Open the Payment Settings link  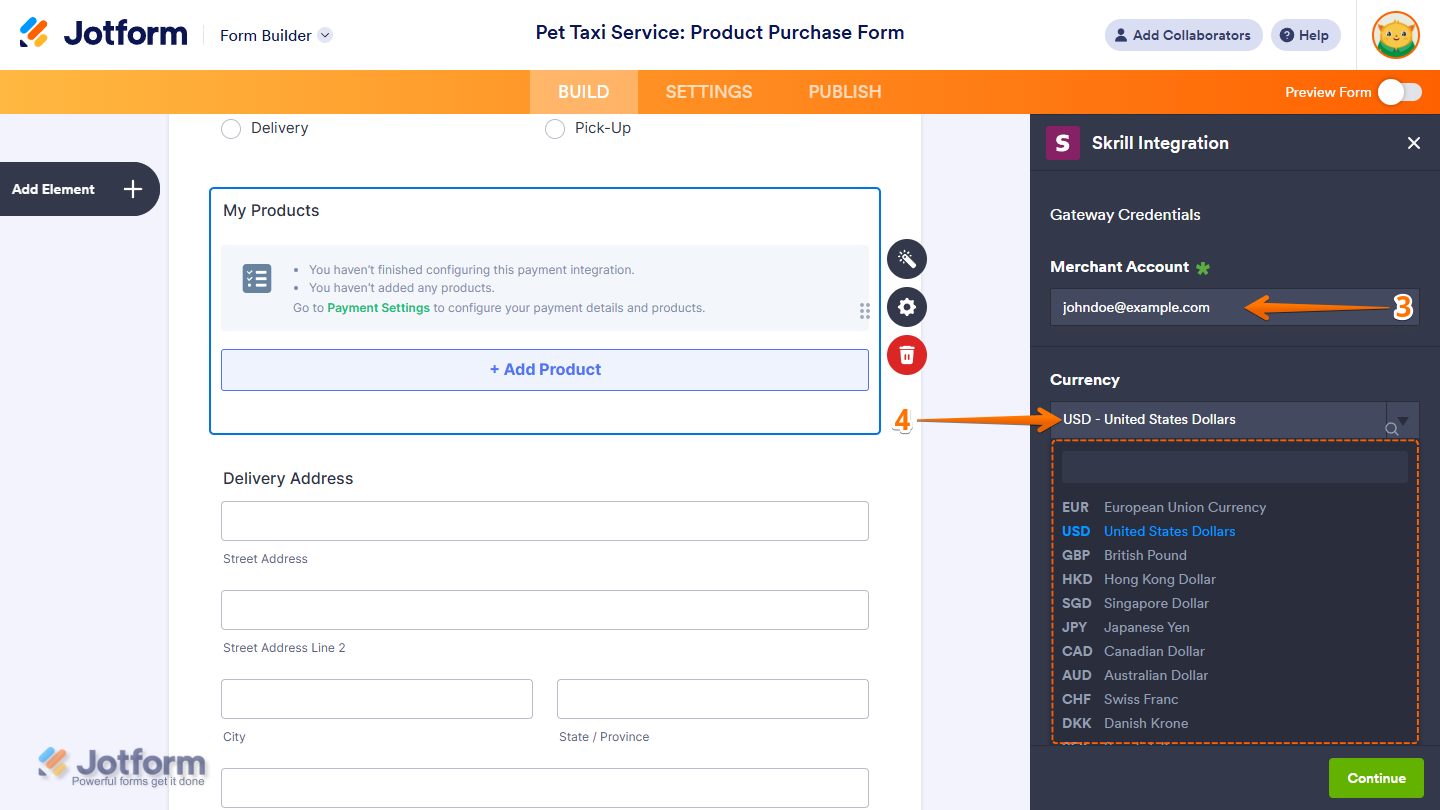point(378,307)
